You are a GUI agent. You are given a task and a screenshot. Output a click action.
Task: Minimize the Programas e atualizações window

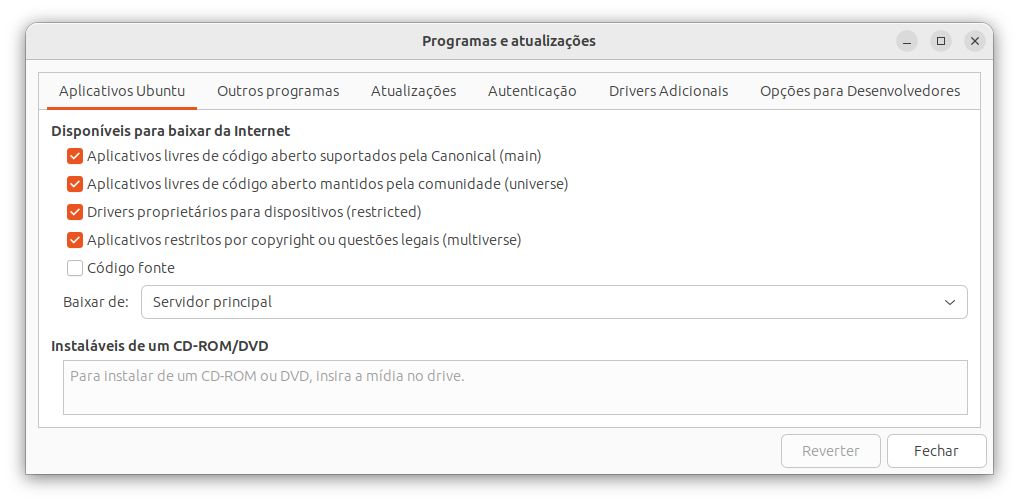coord(907,41)
